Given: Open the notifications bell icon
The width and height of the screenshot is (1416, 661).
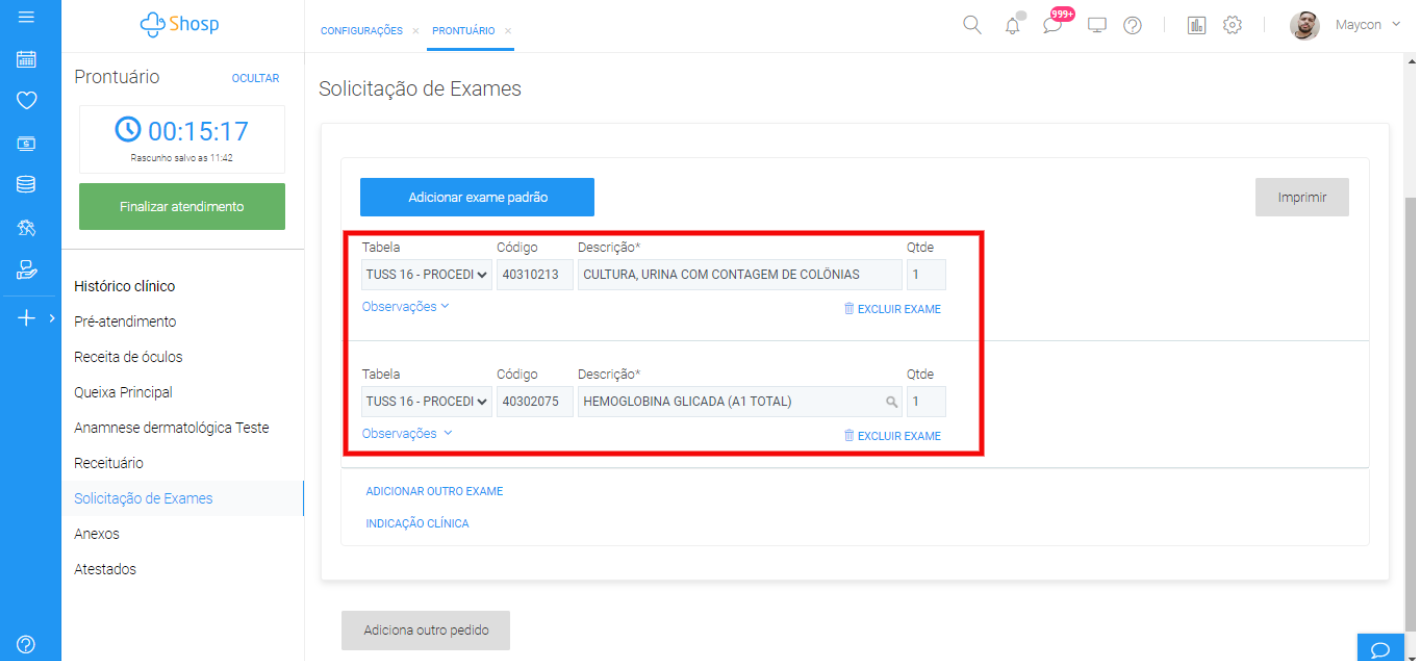Looking at the screenshot, I should pos(1012,26).
